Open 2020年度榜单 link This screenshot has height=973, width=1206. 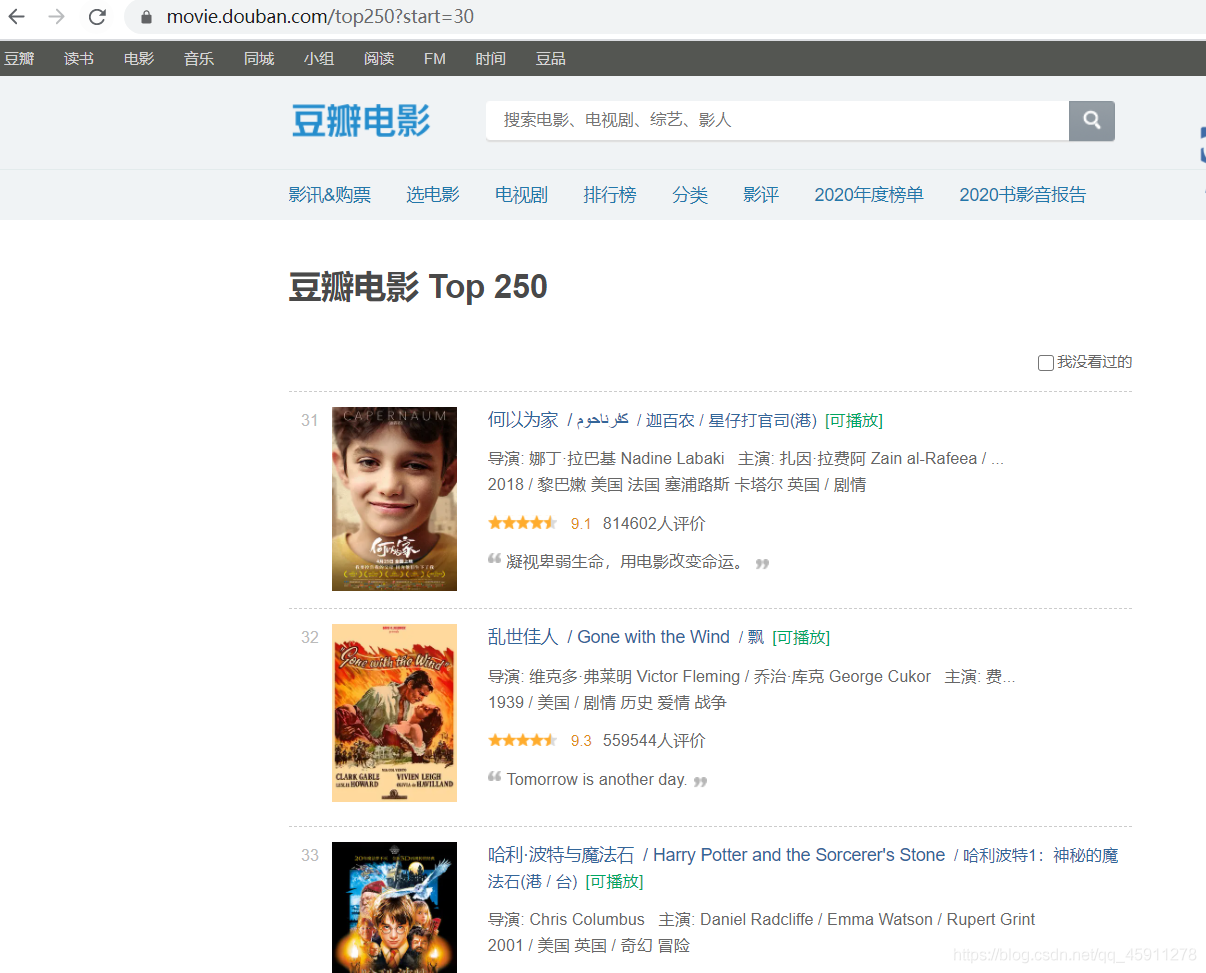tap(869, 195)
